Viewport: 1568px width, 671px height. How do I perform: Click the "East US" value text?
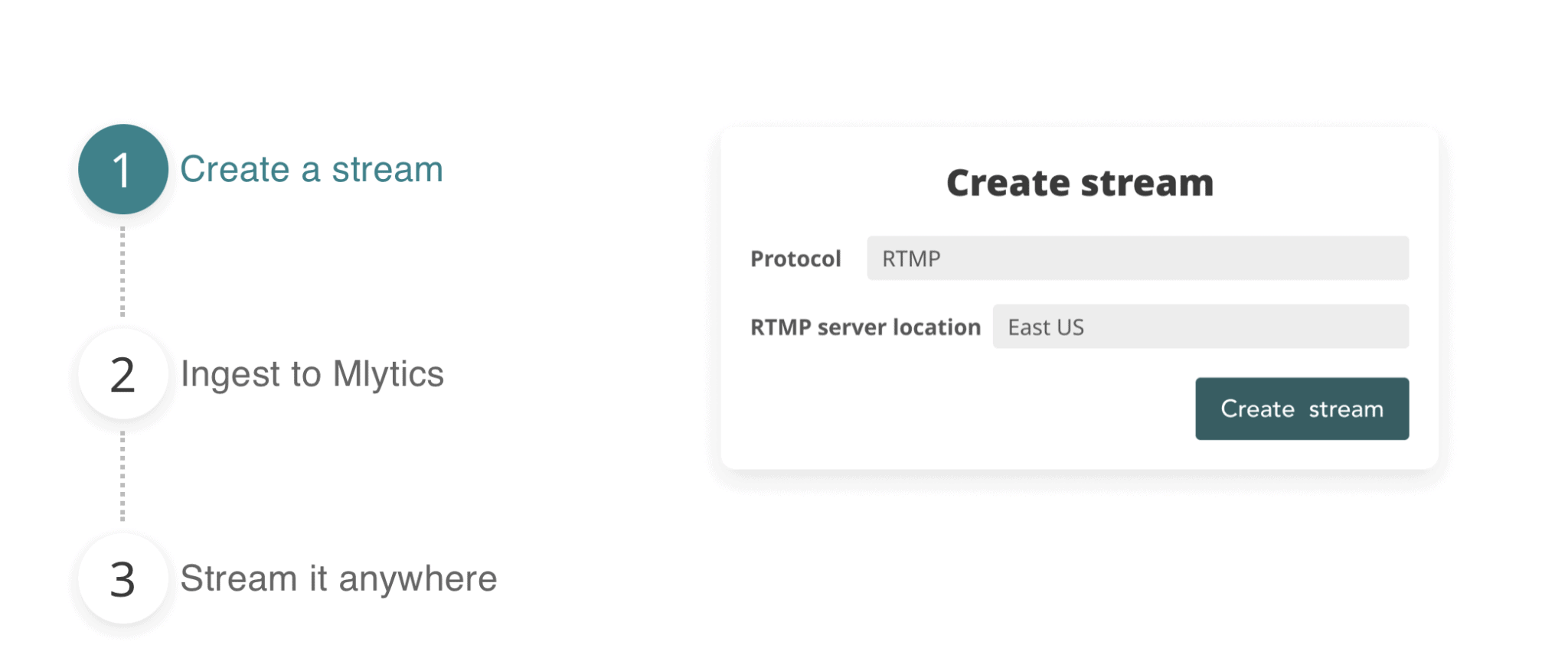pyautogui.click(x=1046, y=327)
